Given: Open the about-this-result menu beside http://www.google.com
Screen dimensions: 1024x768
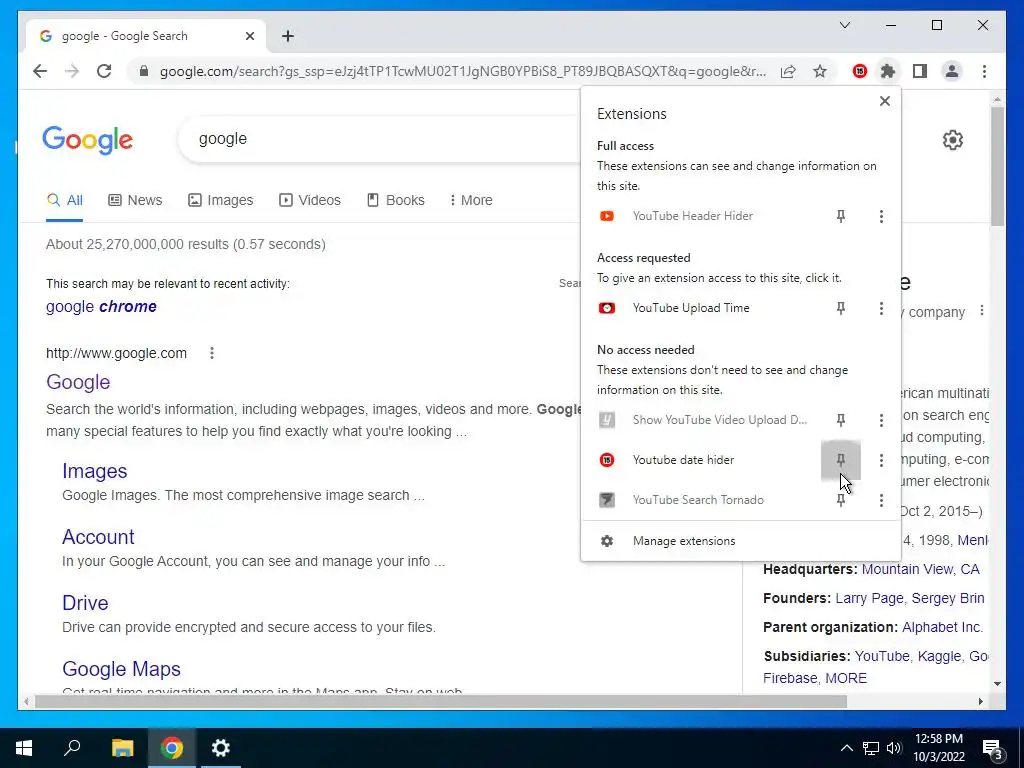Looking at the screenshot, I should point(212,353).
